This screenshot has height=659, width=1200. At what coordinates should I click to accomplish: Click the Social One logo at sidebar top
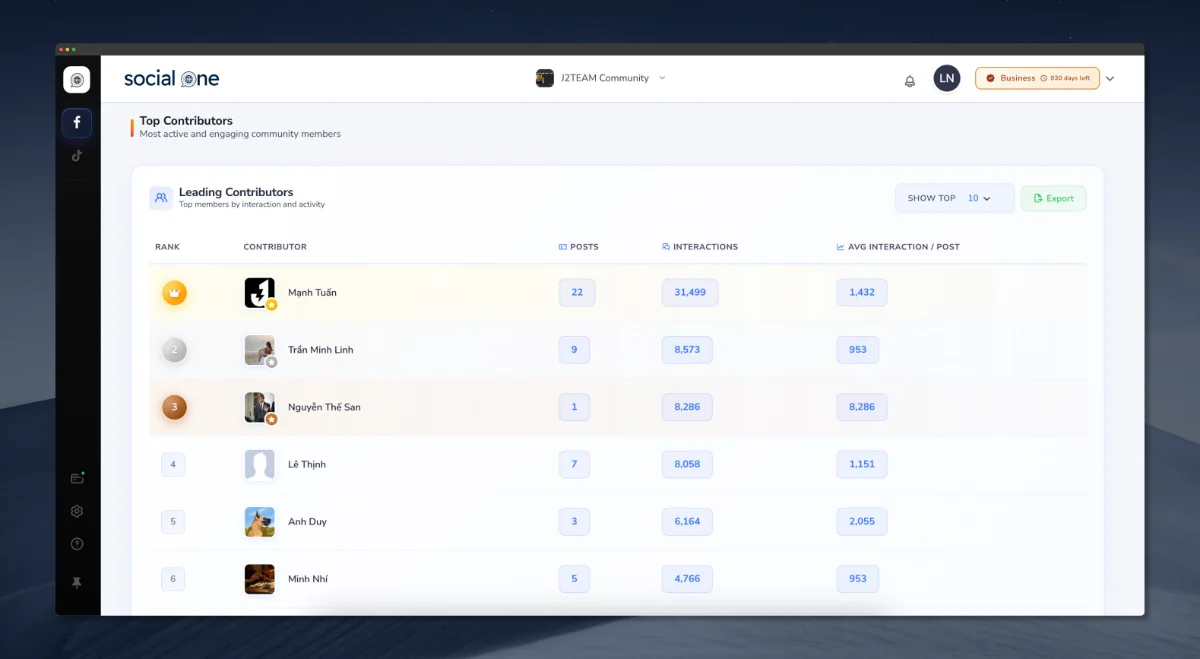pyautogui.click(x=77, y=78)
